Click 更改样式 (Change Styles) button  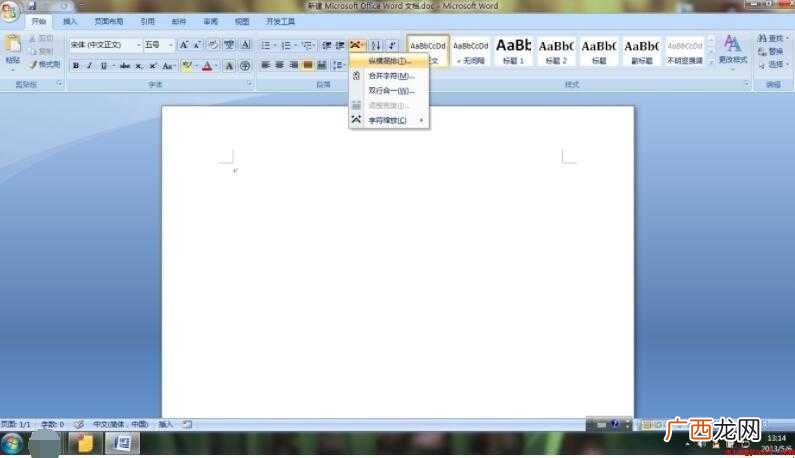point(733,51)
